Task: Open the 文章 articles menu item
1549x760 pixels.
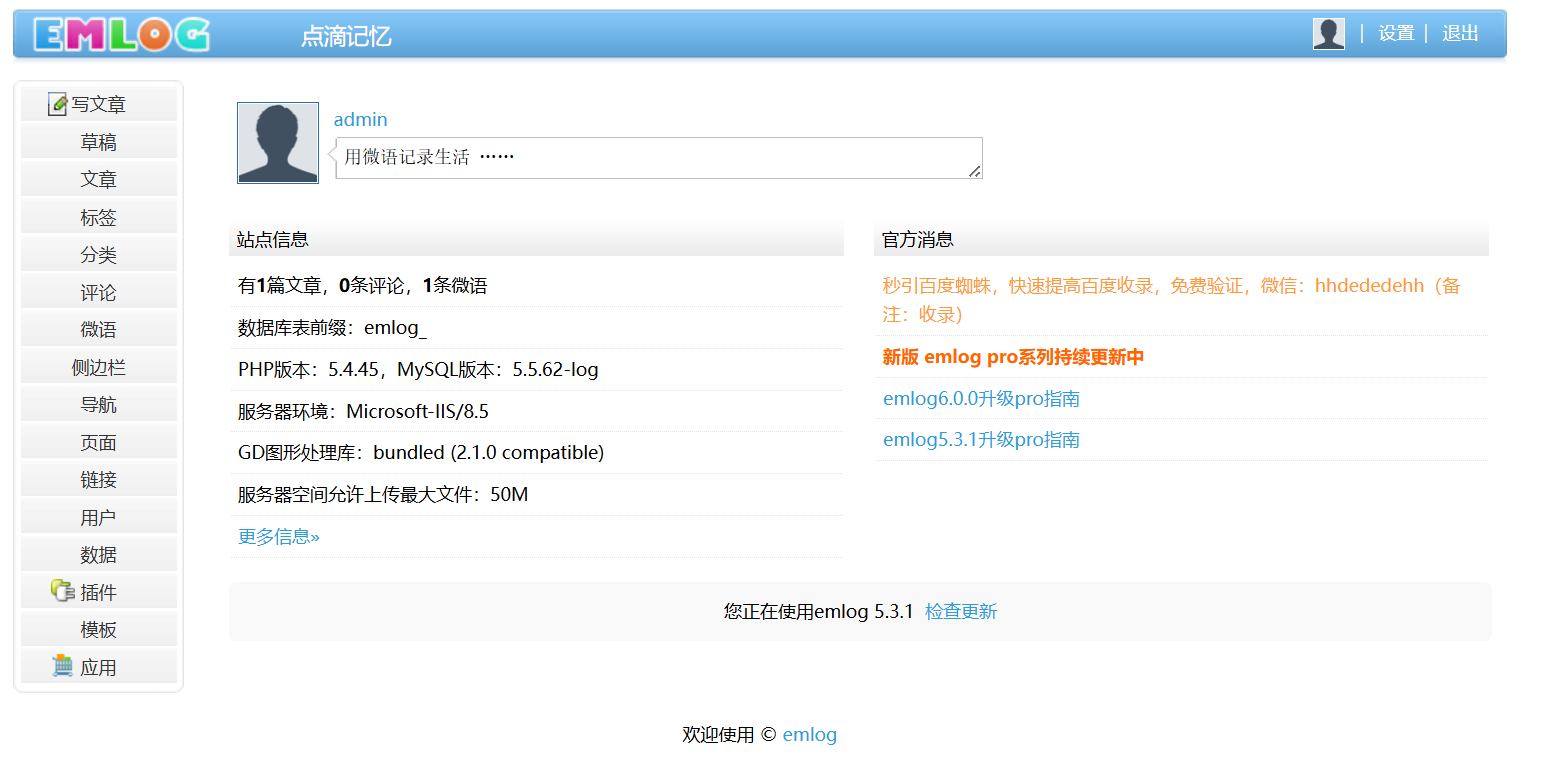Action: [99, 180]
